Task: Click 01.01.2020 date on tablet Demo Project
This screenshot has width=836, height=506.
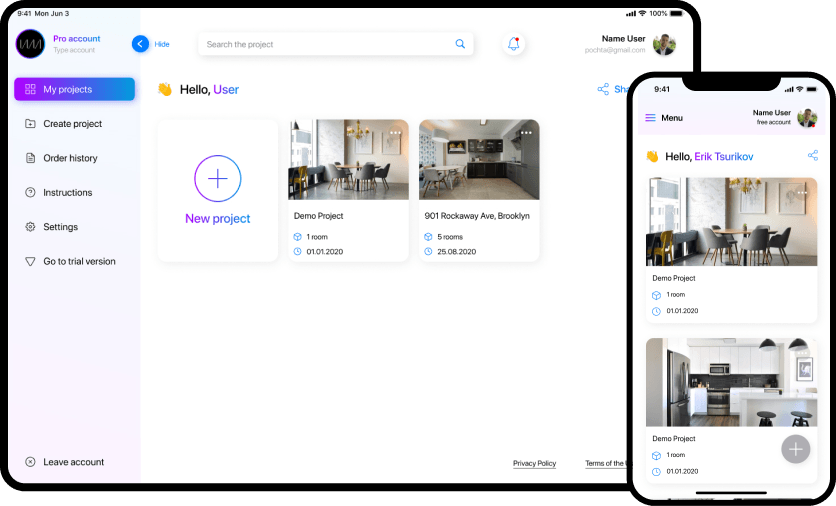Action: pyautogui.click(x=325, y=252)
